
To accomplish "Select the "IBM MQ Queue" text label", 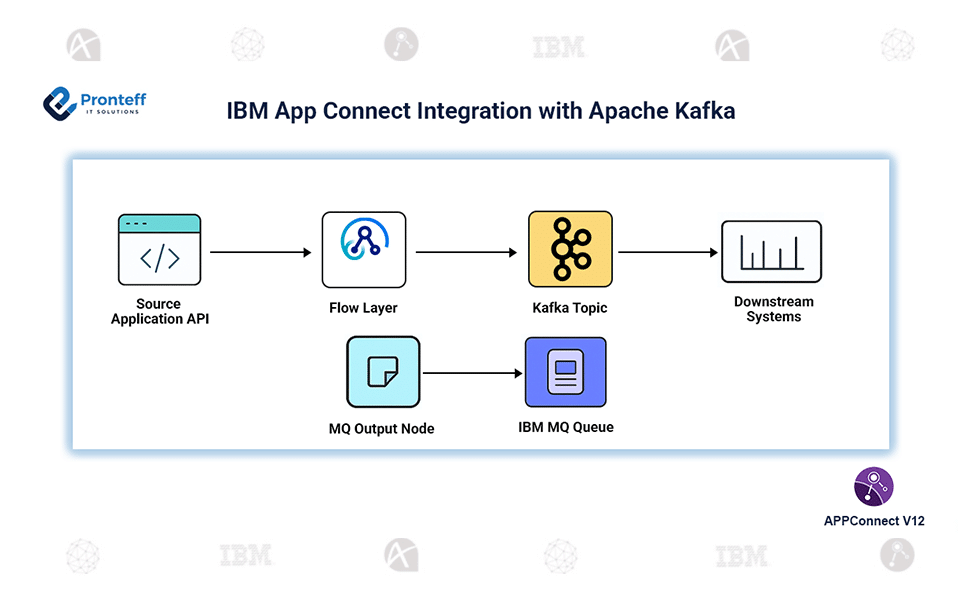I will 565,427.
